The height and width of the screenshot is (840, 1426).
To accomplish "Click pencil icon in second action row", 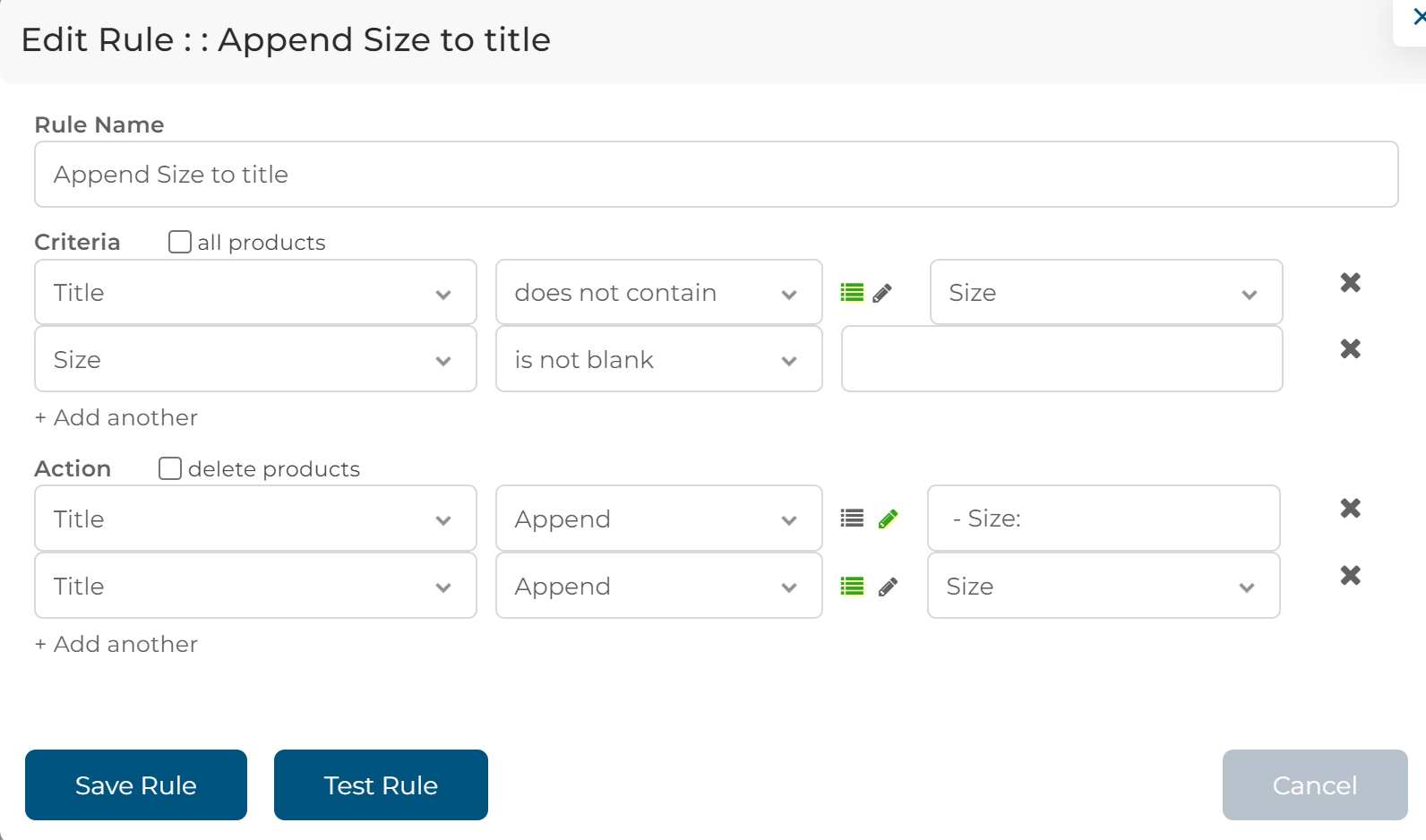I will (x=888, y=587).
